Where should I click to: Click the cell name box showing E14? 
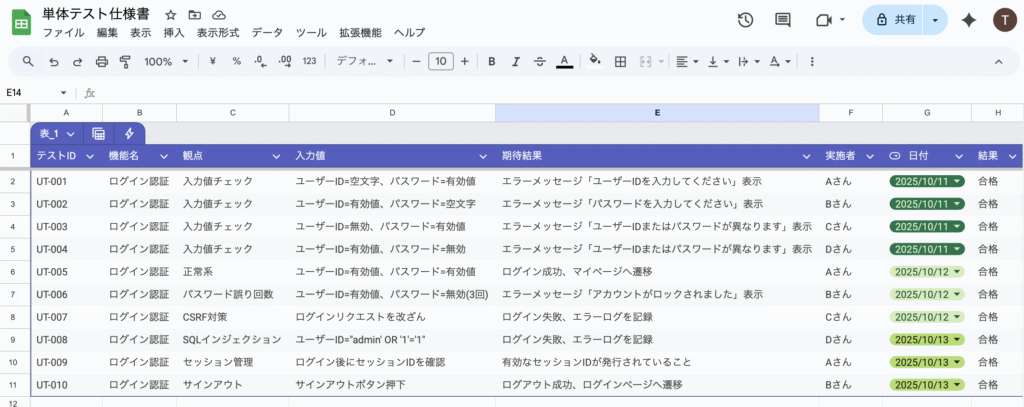click(x=35, y=92)
